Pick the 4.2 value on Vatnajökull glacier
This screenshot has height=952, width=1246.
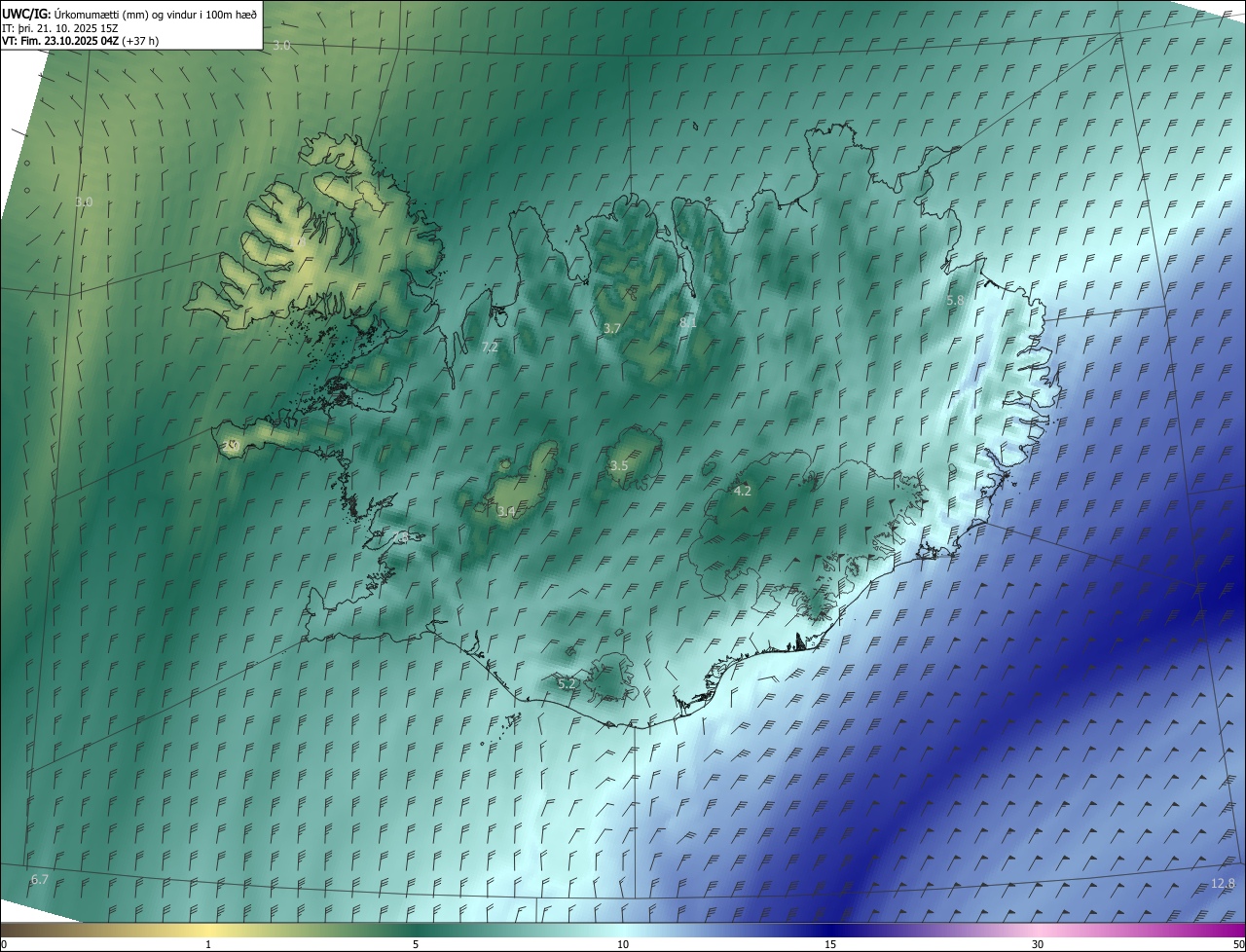coord(742,491)
